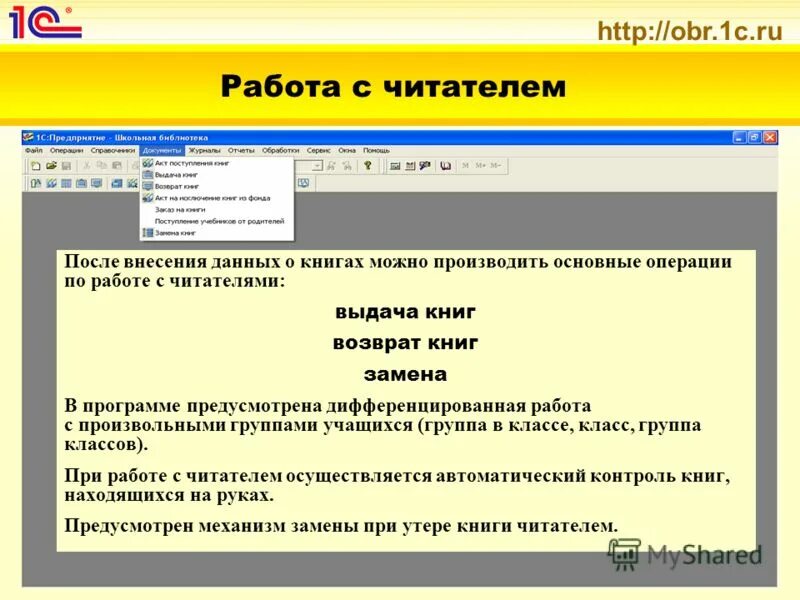
Task: Click the bold slide text выдача книг
Action: click(x=405, y=312)
